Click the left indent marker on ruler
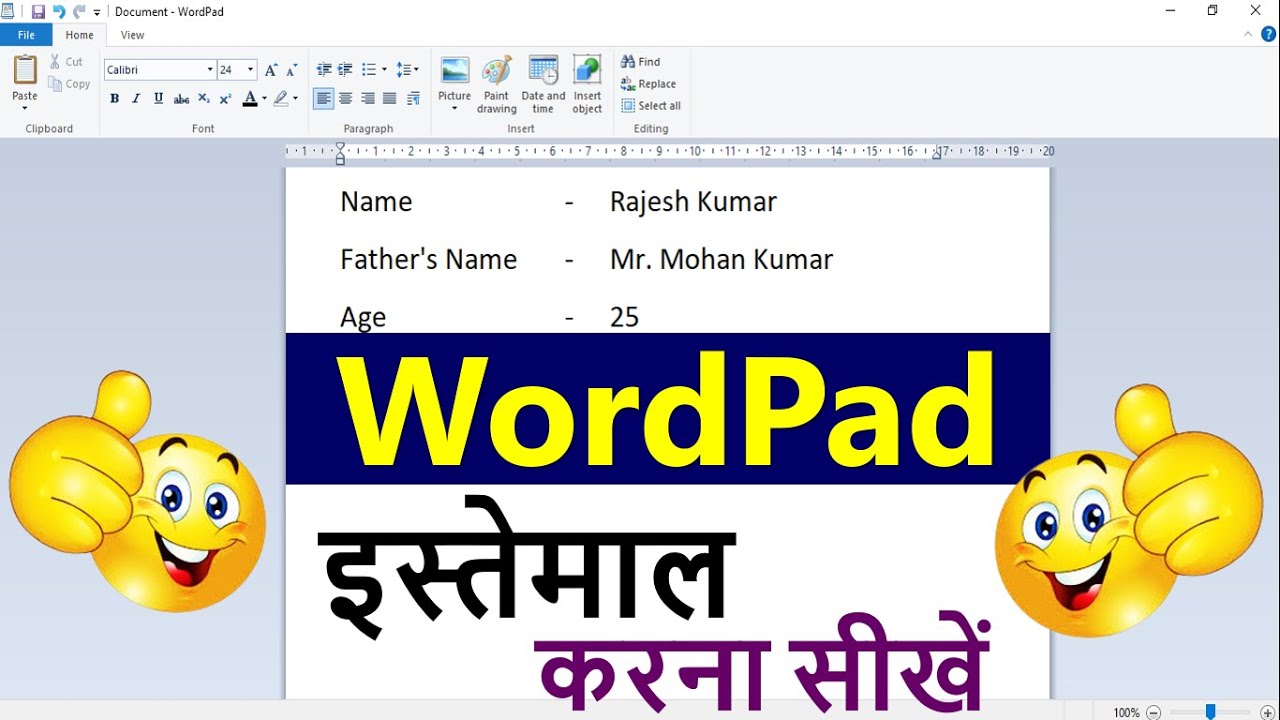 340,153
